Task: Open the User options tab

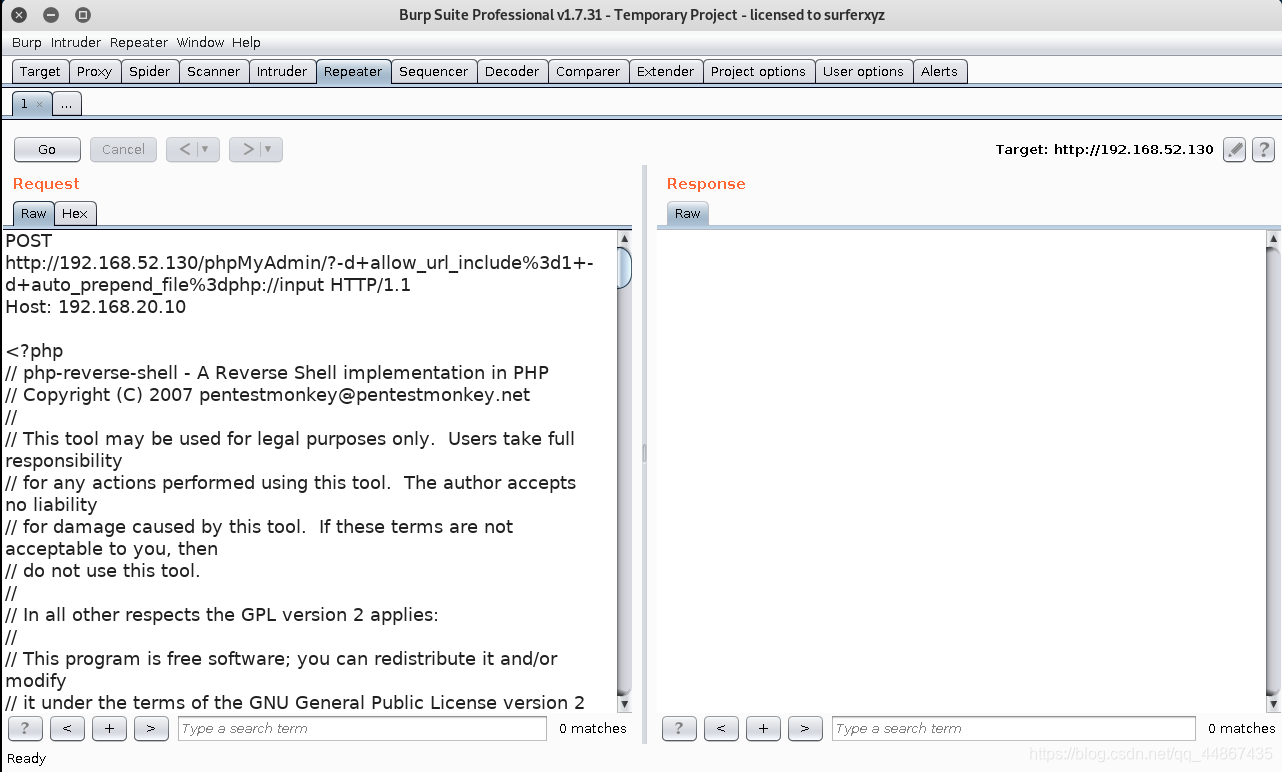Action: coord(863,71)
